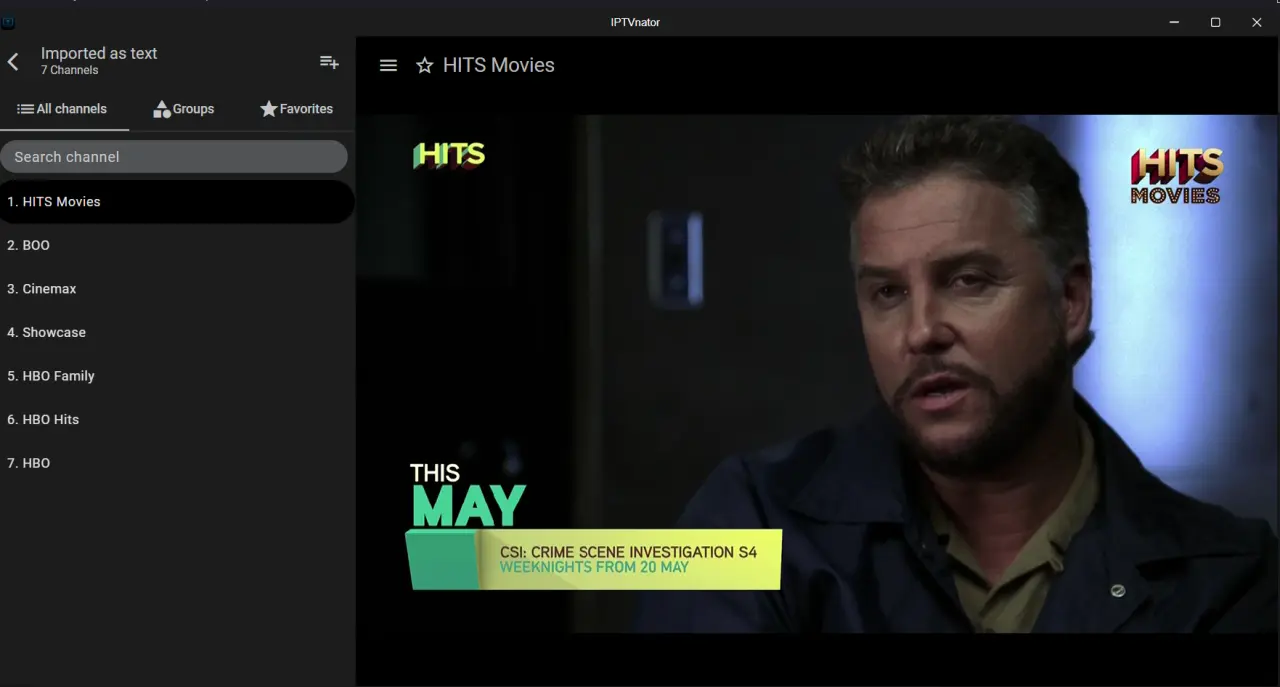Open the Favorites tab

(x=296, y=109)
